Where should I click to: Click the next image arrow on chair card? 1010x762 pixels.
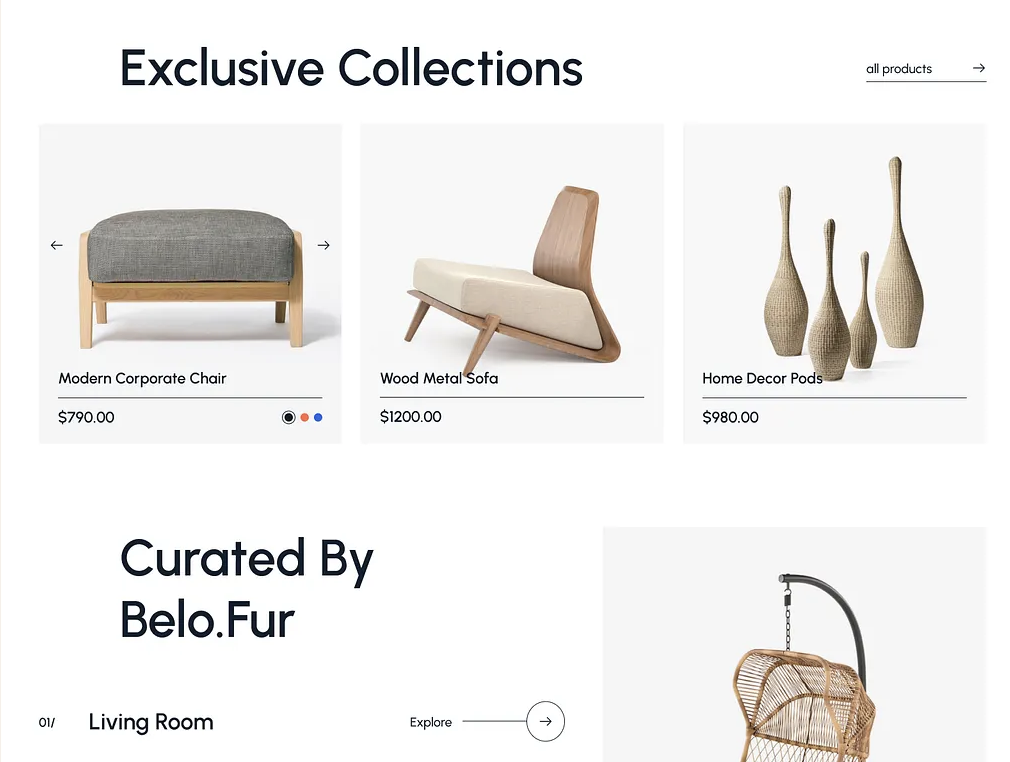(324, 245)
